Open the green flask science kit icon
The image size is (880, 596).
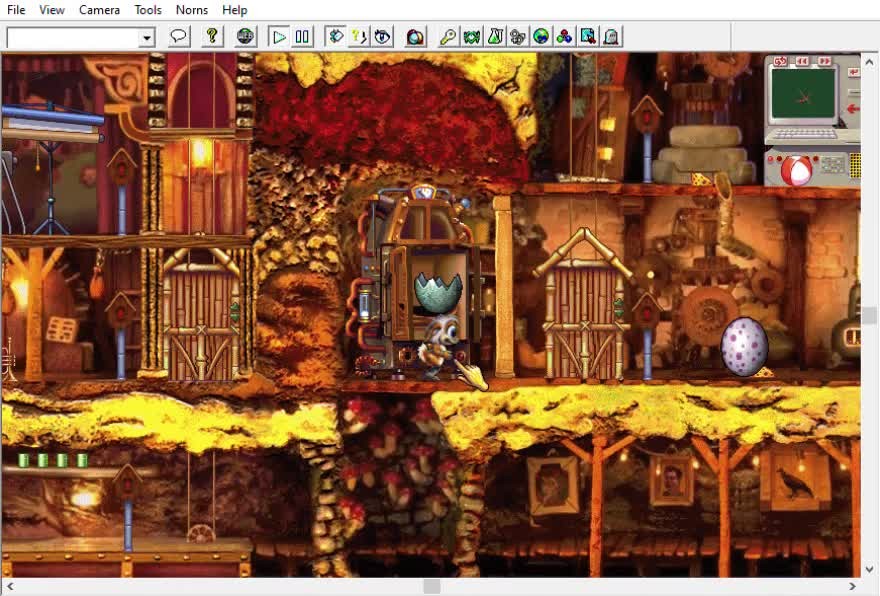coord(495,37)
